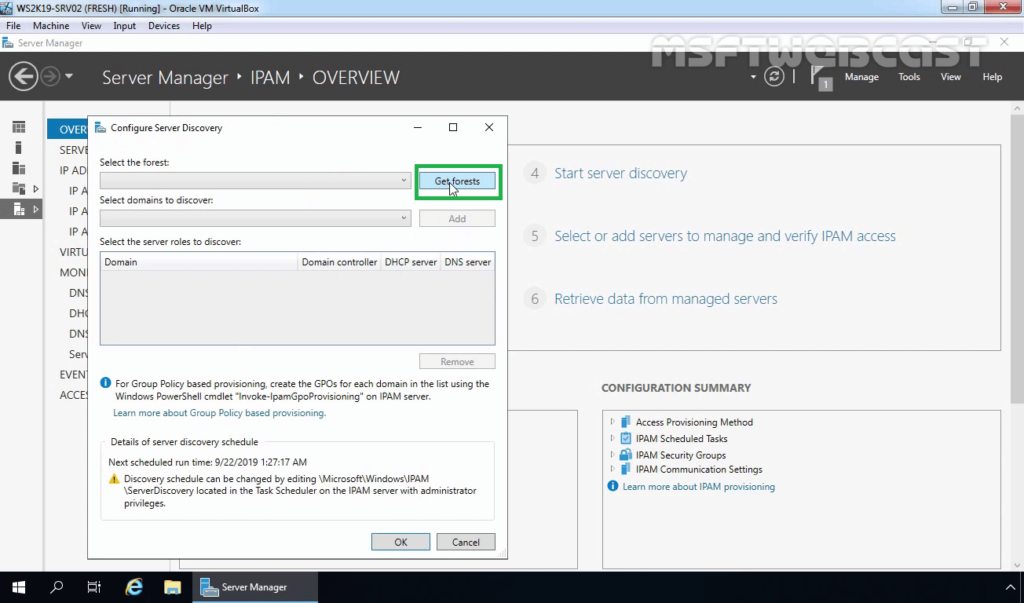Switch to Server Manager taskbar button

255,587
